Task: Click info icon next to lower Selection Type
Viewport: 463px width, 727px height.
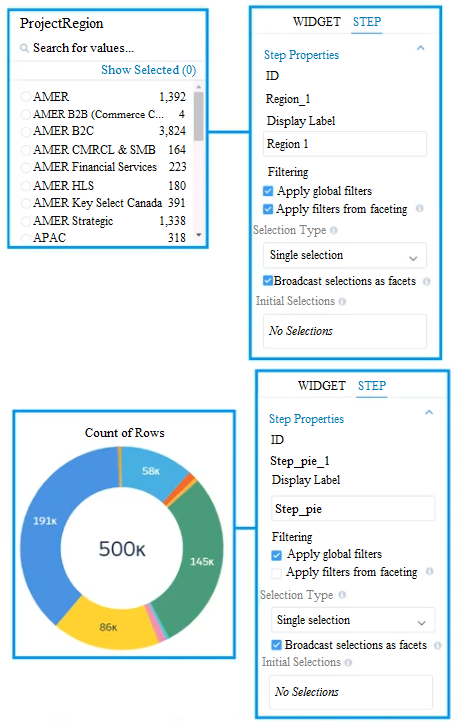Action: (342, 595)
